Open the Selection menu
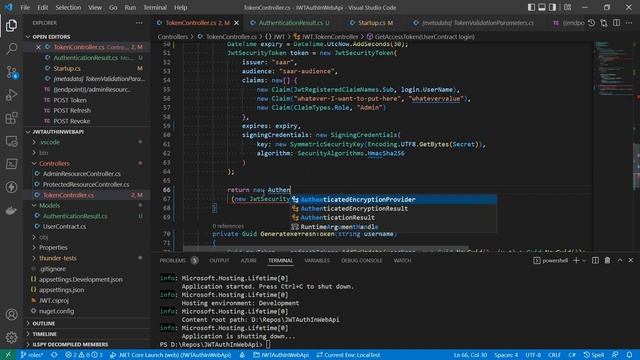Screen dimensions: 640x360 (x=68, y=7)
